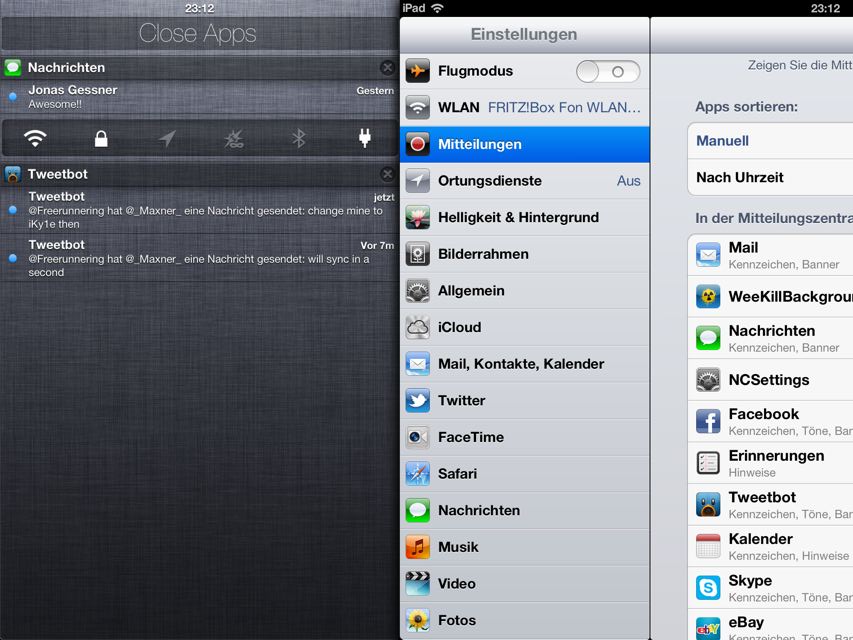Open Nachrichten entry in Mitteilungszentrale list
The height and width of the screenshot is (640, 853).
(x=770, y=338)
